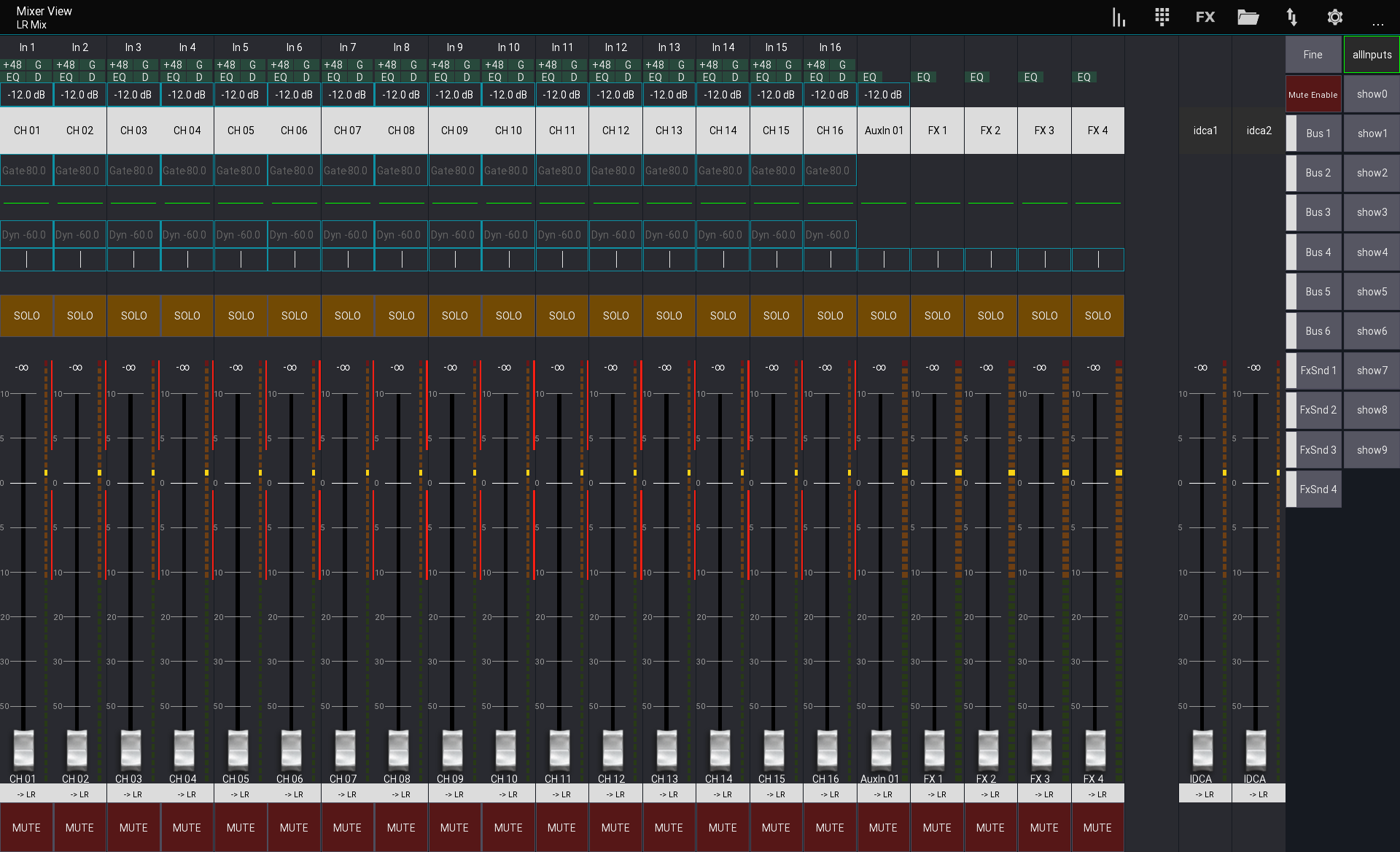Open the grid matrix view icon
The height and width of the screenshot is (852, 1400).
[x=1162, y=17]
